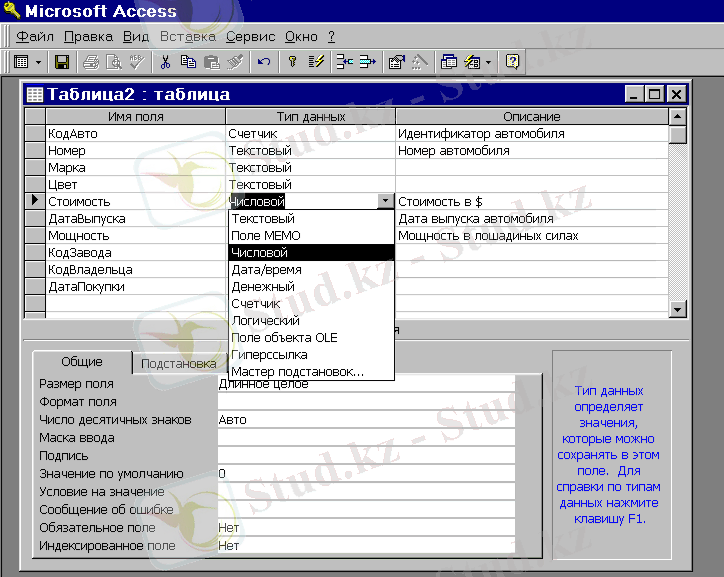The width and height of the screenshot is (724, 577).
Task: Expand the View button dropdown arrow
Action: pos(39,62)
